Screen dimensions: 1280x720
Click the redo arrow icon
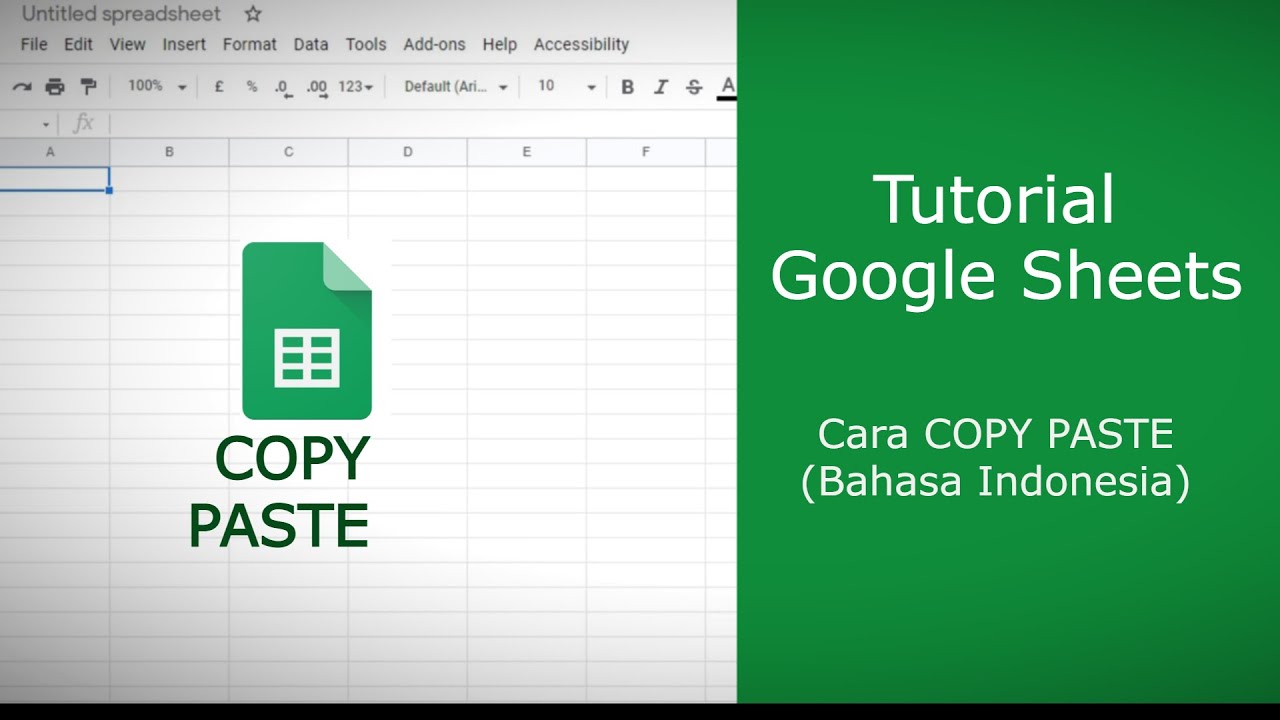(x=21, y=87)
